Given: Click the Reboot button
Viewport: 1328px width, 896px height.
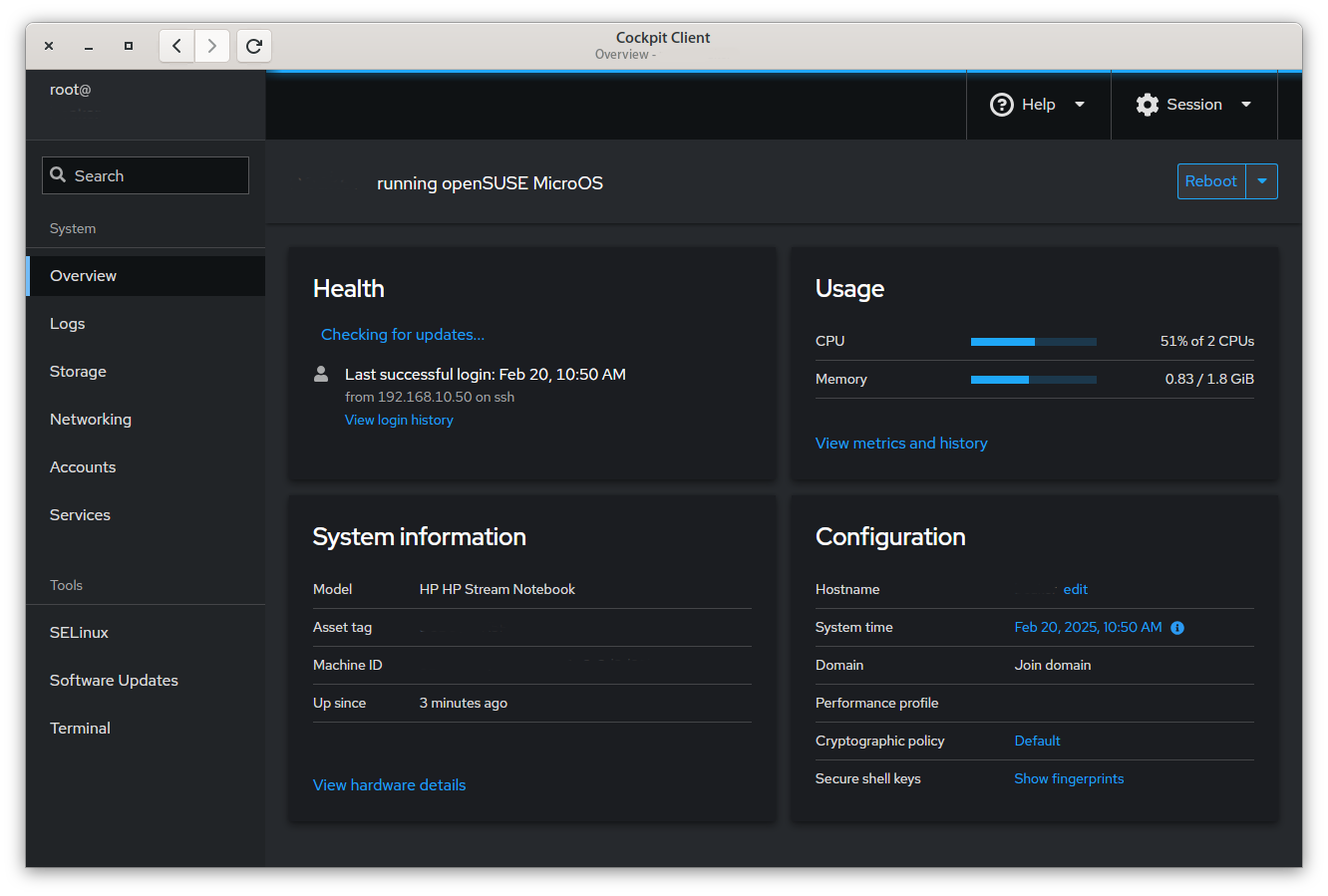Looking at the screenshot, I should (x=1210, y=181).
